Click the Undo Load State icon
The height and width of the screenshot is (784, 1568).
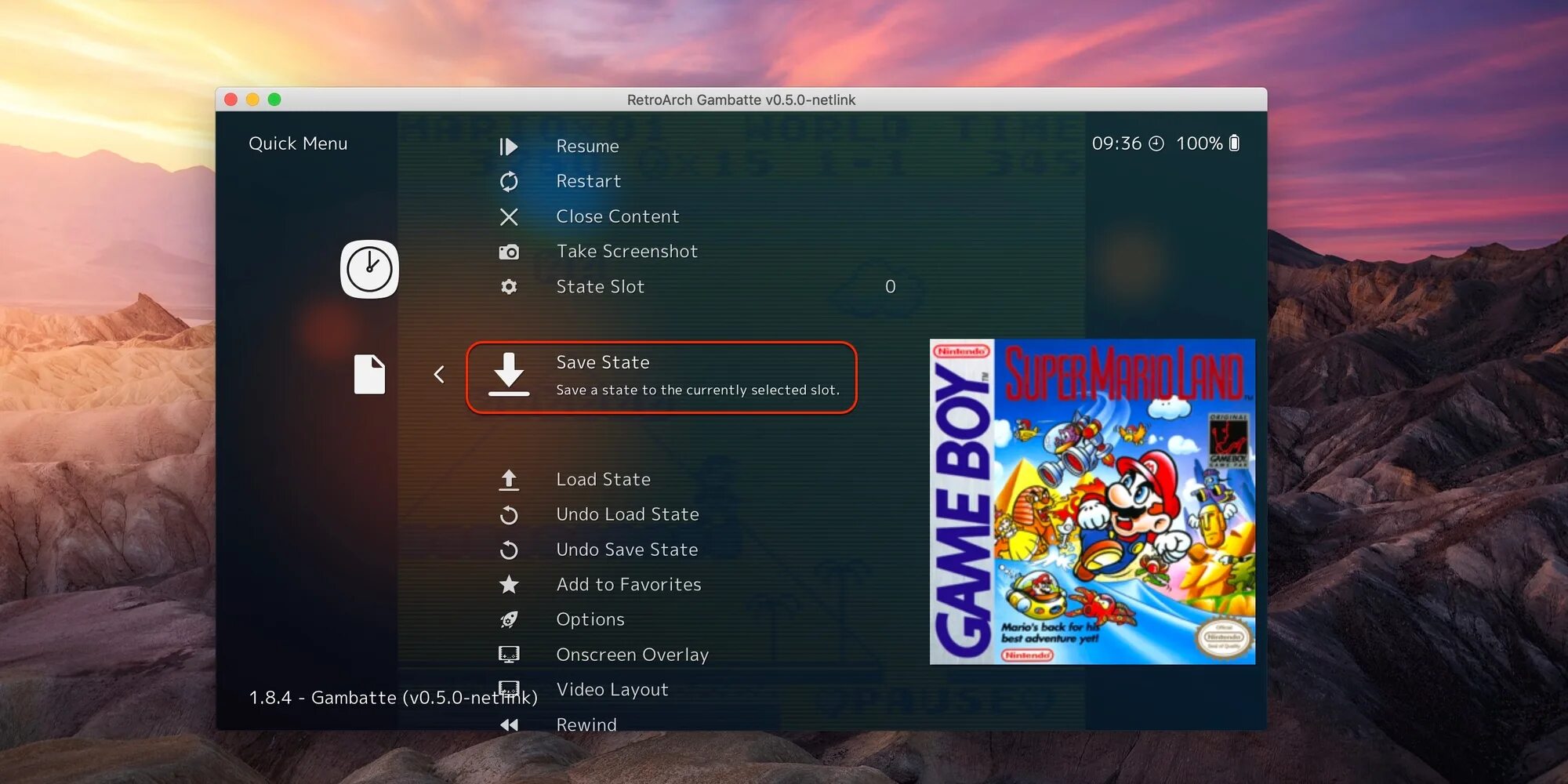pos(509,515)
